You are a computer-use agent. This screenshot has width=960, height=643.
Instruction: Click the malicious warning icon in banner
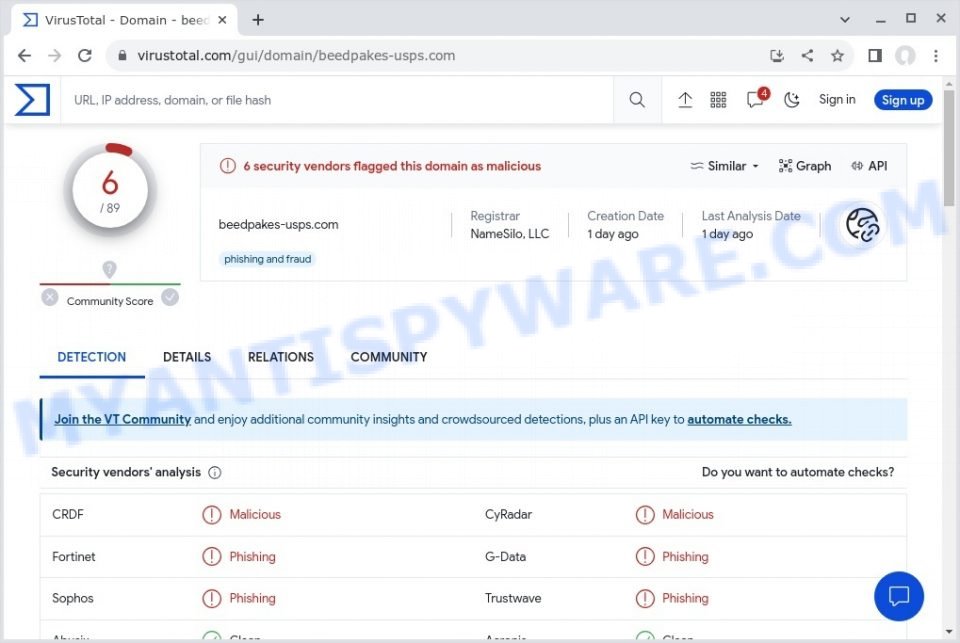point(228,166)
